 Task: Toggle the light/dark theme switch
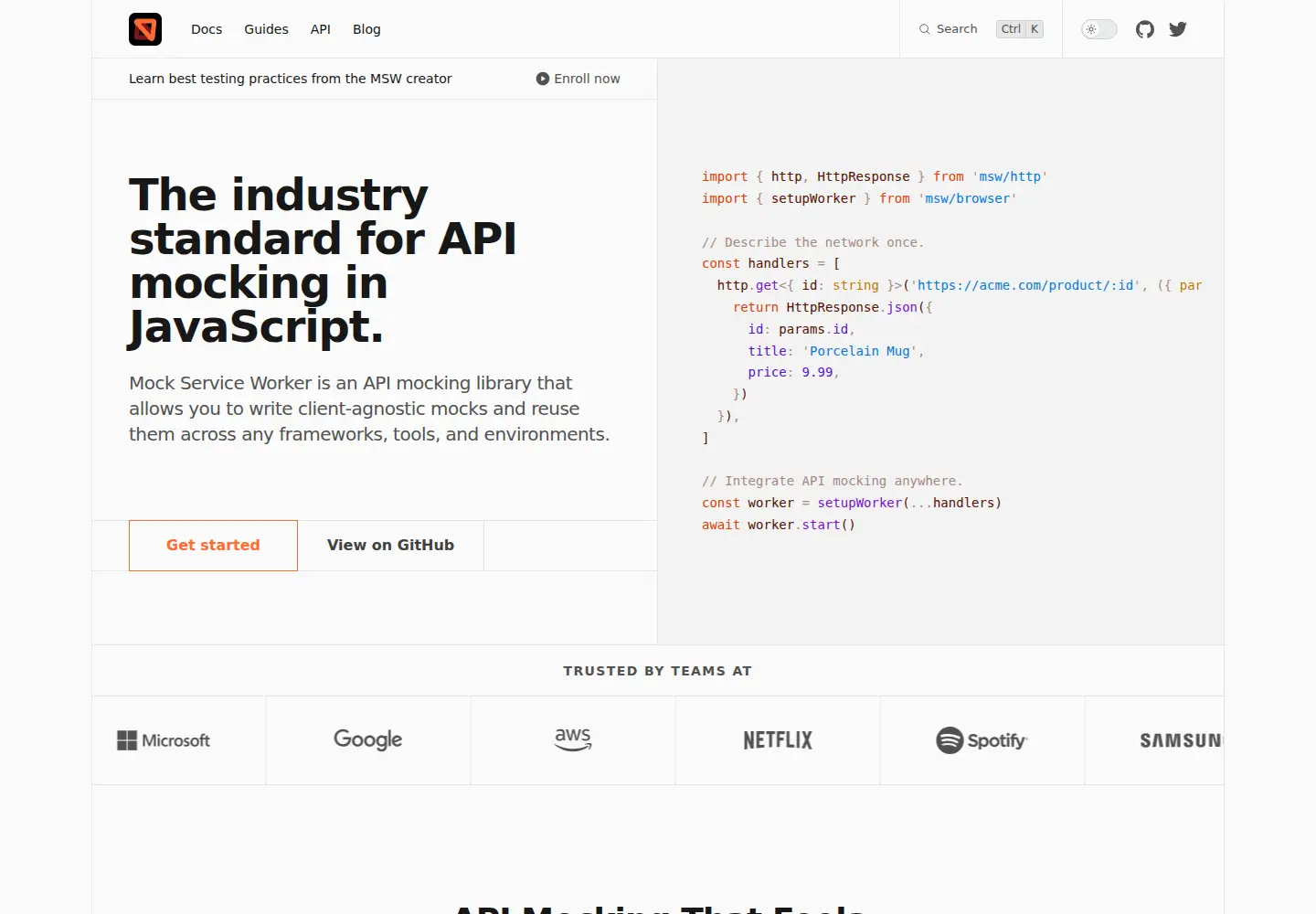click(x=1099, y=29)
